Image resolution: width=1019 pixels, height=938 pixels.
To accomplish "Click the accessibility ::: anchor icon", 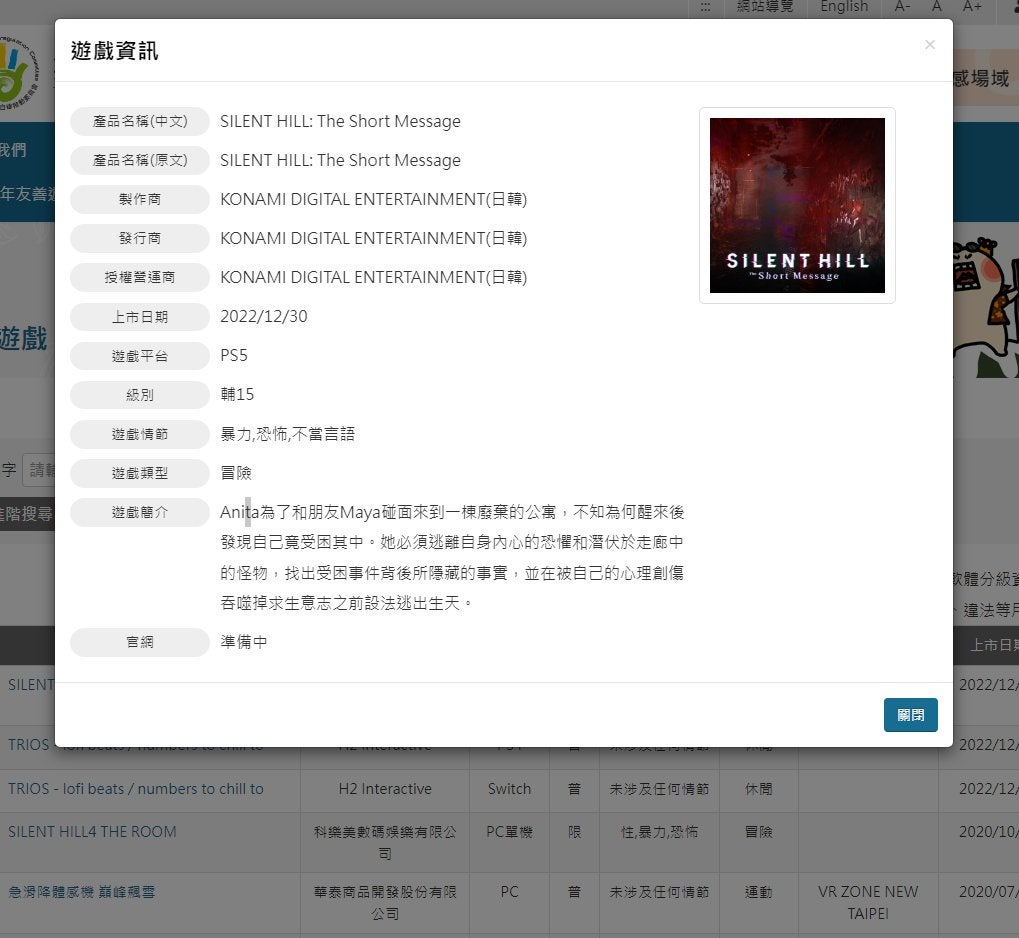I will (705, 7).
